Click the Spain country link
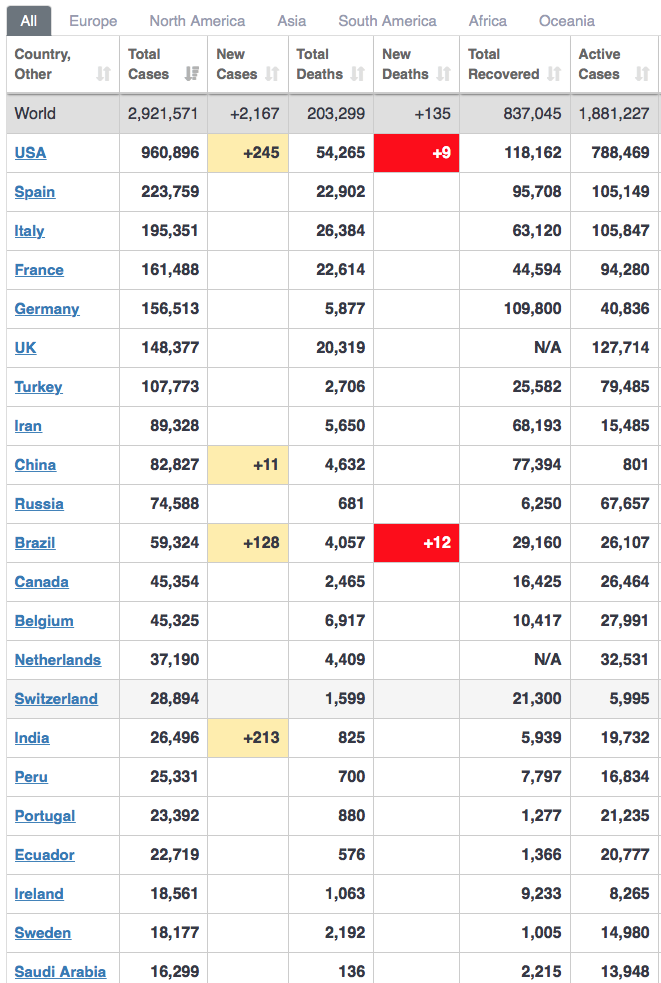Image resolution: width=661 pixels, height=983 pixels. click(35, 192)
